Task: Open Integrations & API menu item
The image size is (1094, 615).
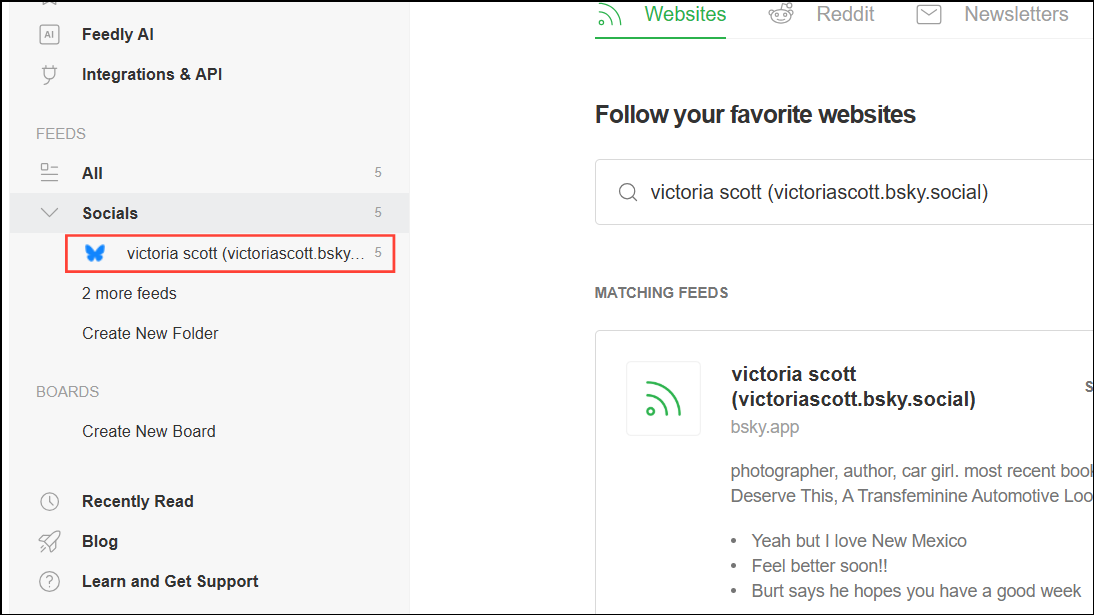Action: (x=151, y=74)
